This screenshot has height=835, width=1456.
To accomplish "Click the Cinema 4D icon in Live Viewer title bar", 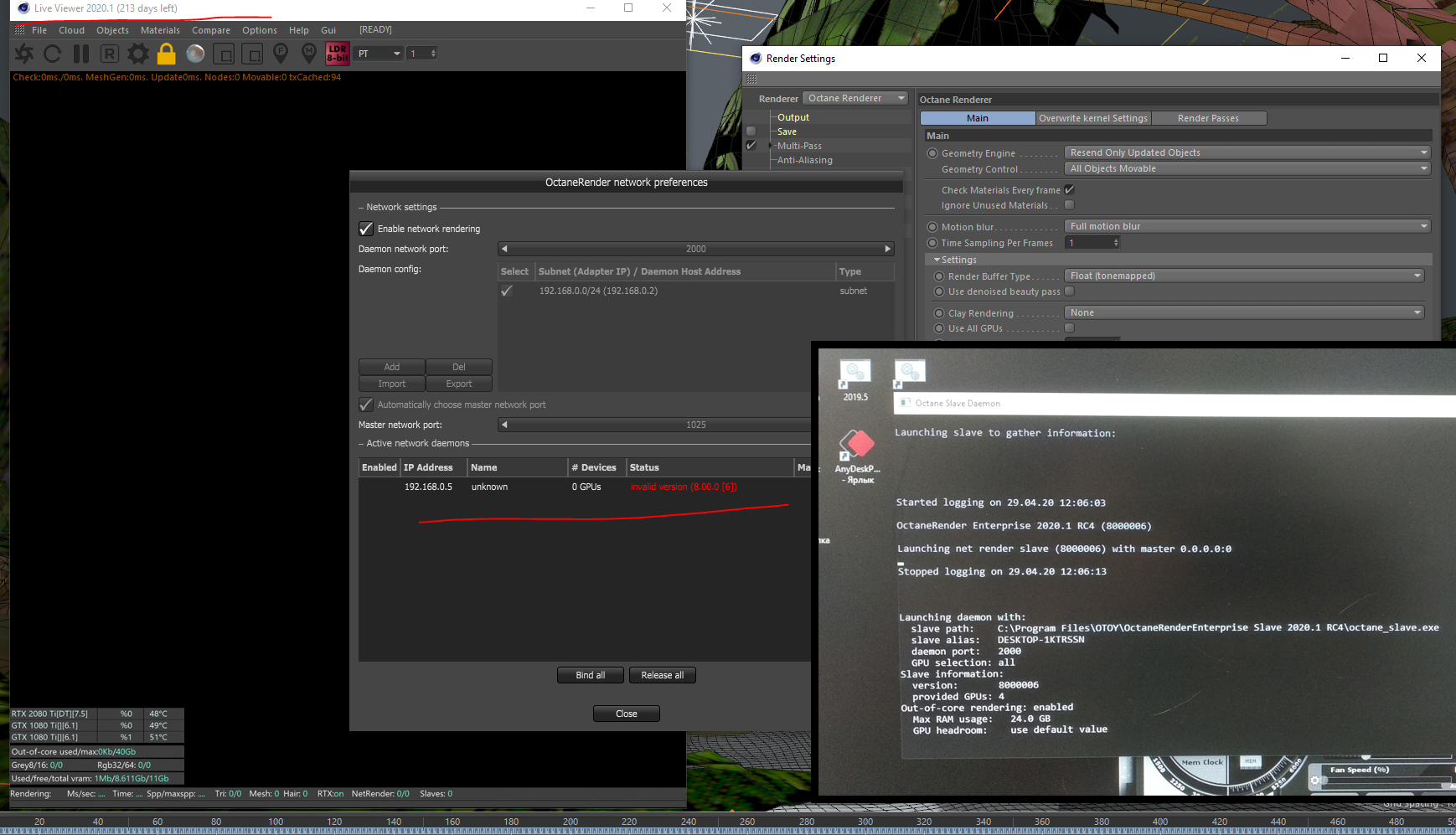I will [23, 8].
